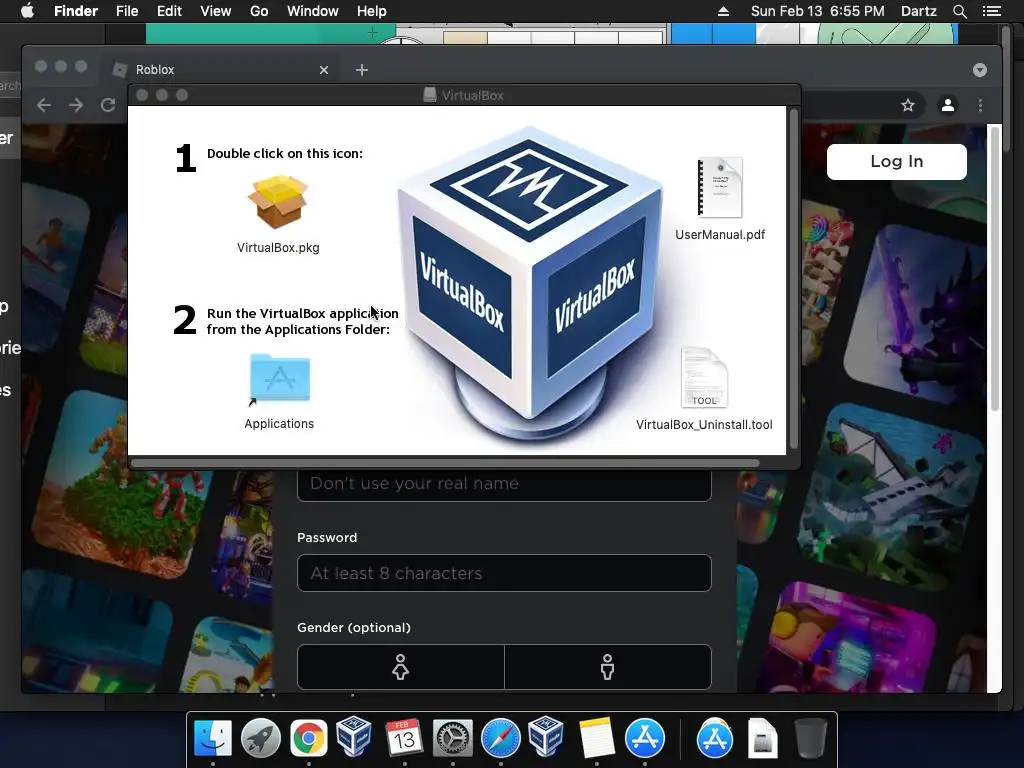Open Notification Center list icon in menu bar

coord(992,11)
